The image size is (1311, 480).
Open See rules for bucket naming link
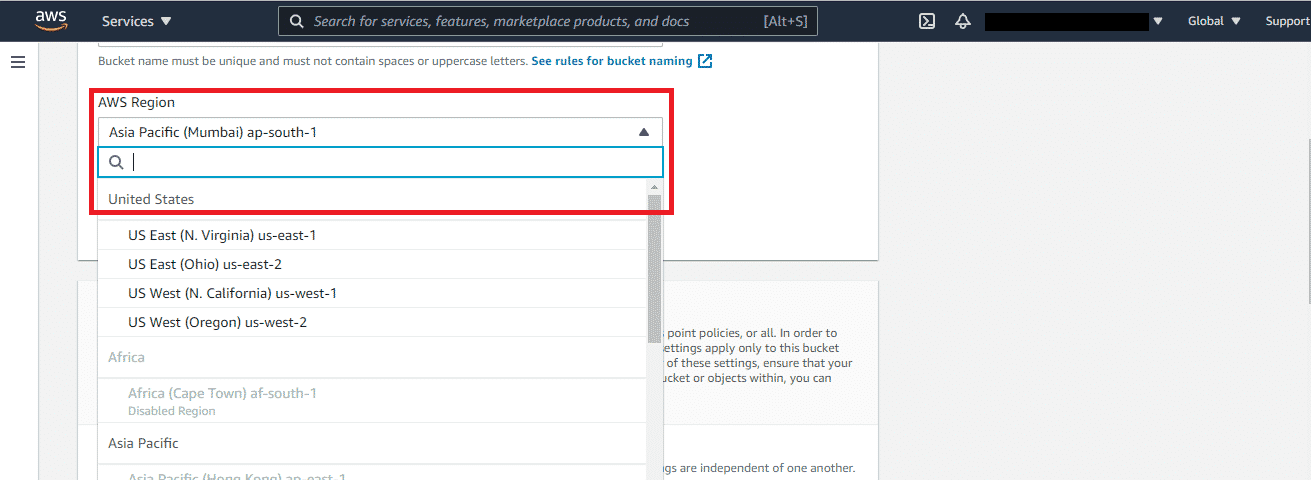coord(611,61)
